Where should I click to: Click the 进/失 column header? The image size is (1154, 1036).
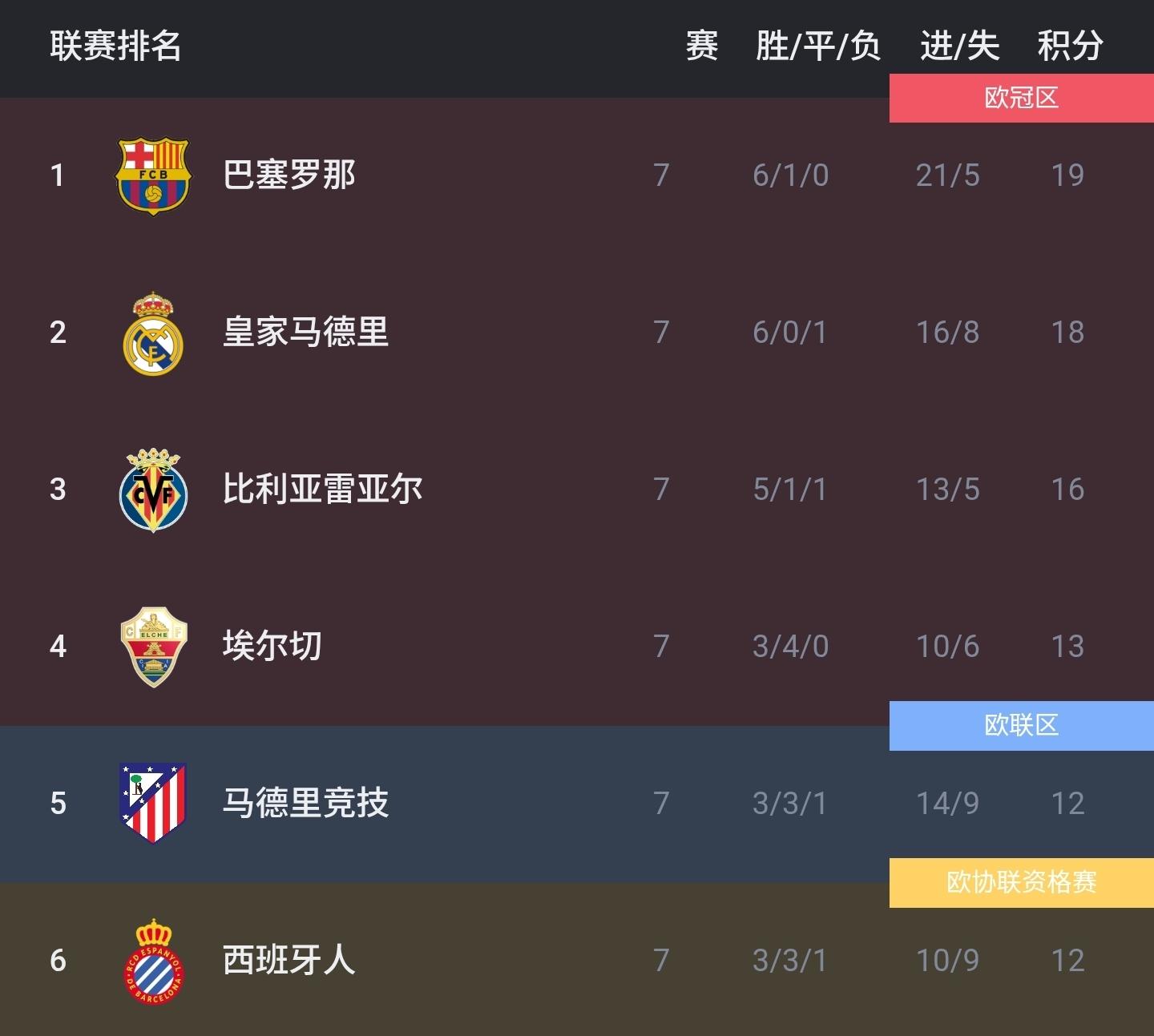pos(959,46)
